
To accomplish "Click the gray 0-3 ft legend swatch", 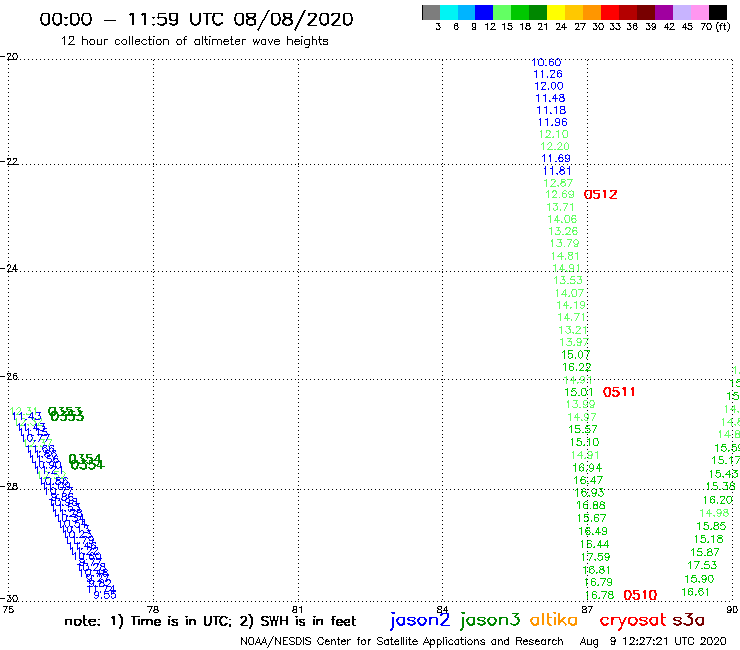I will coord(431,12).
